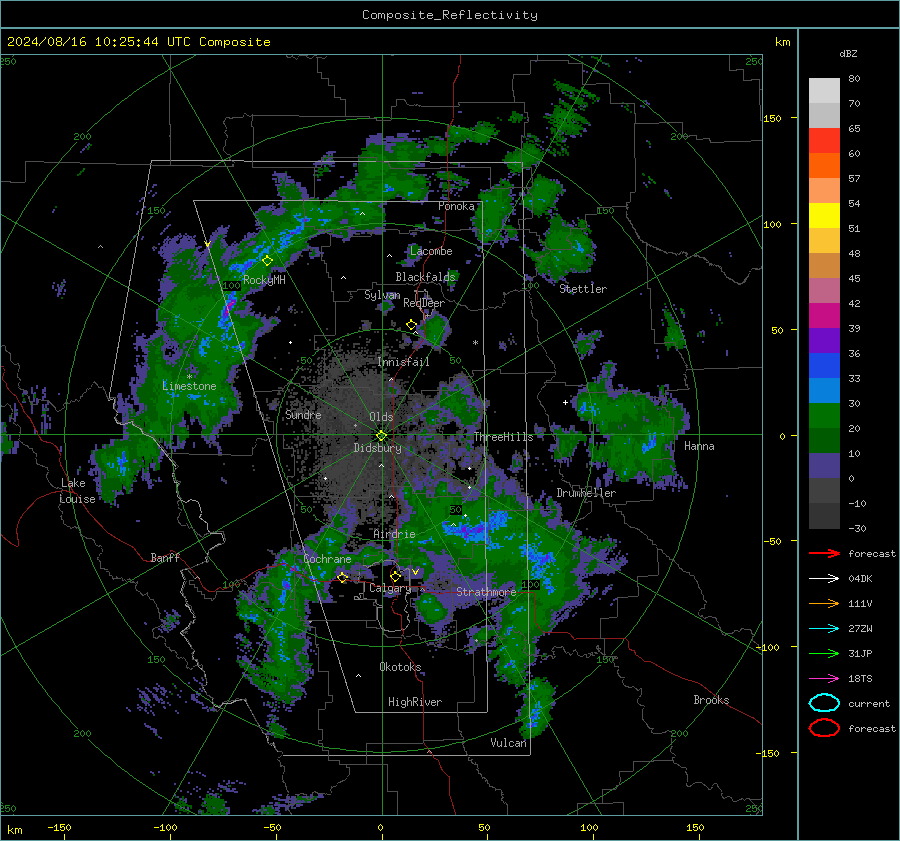This screenshot has height=841, width=900.
Task: Select the blue 33-36 dBZ swatch
Action: click(x=824, y=366)
